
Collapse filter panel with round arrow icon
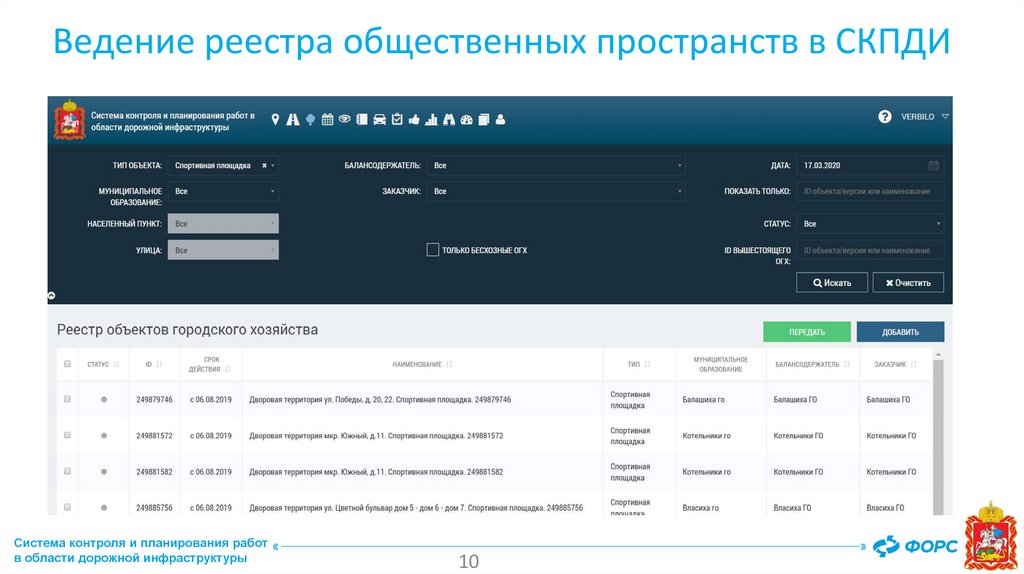point(52,296)
